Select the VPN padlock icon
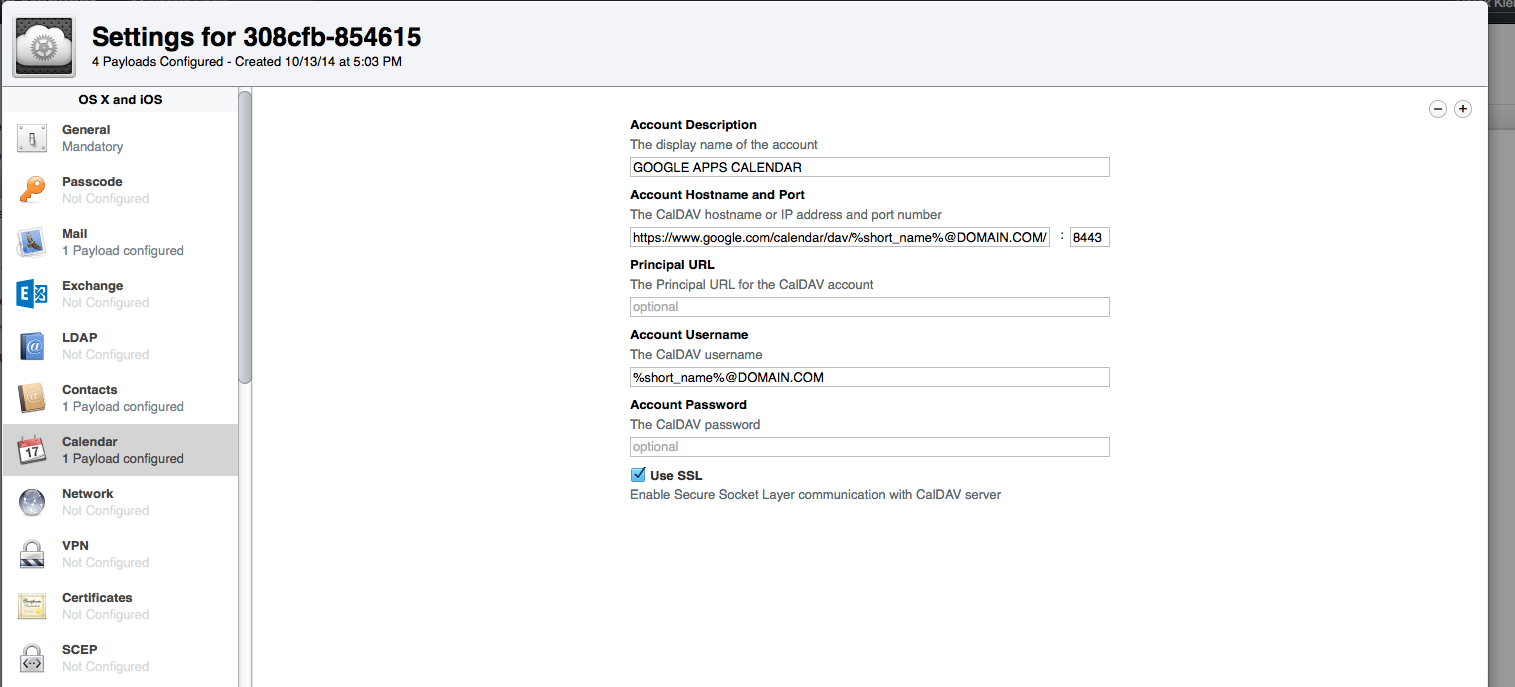1515x687 pixels. coord(32,554)
